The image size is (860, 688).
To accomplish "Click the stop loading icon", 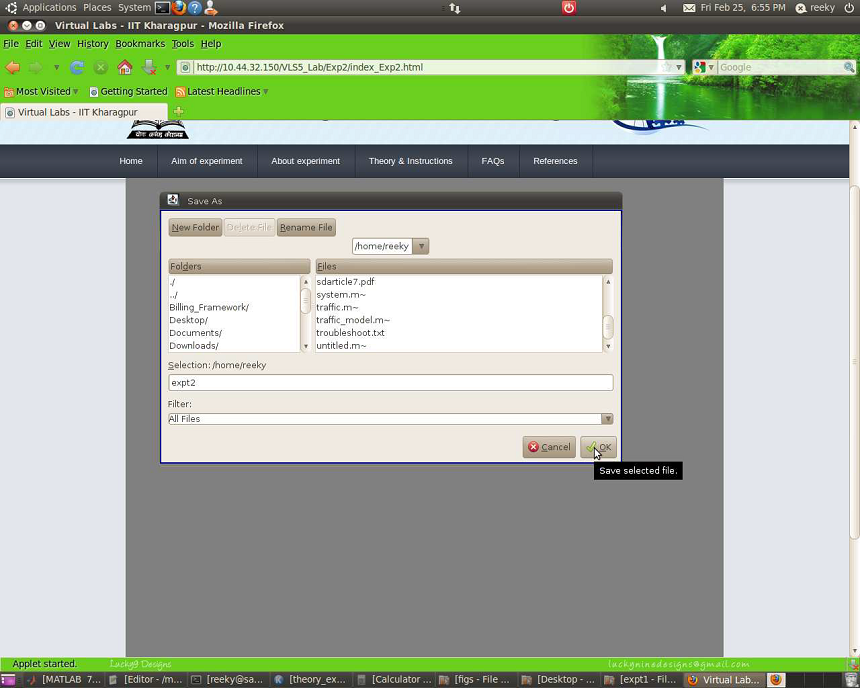I will 100,67.
